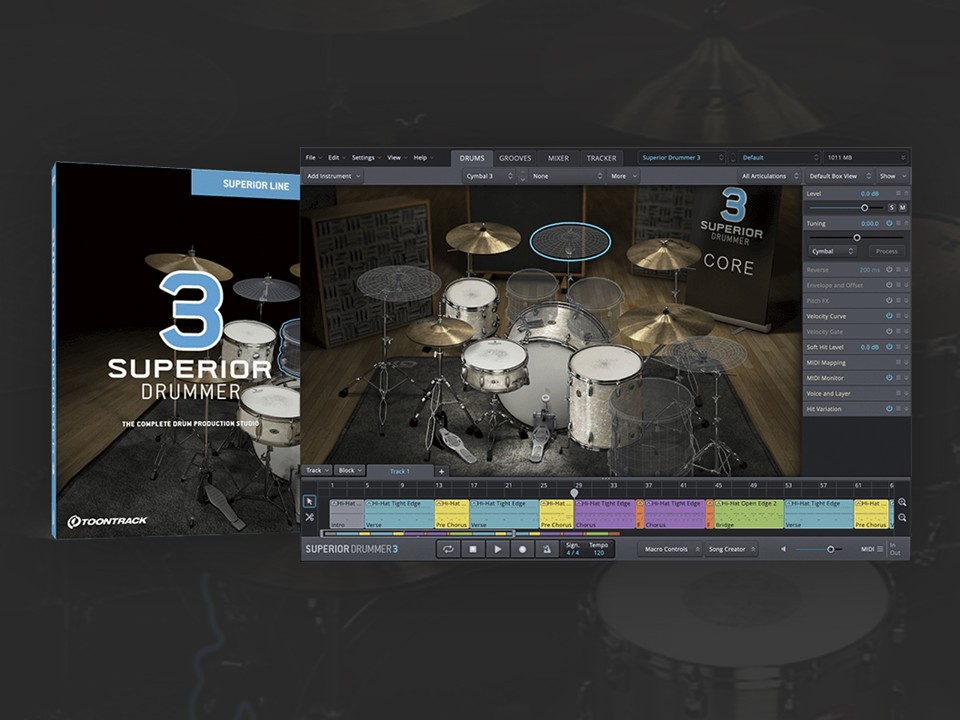Open MIDI Mapping section menu icon

tap(898, 362)
